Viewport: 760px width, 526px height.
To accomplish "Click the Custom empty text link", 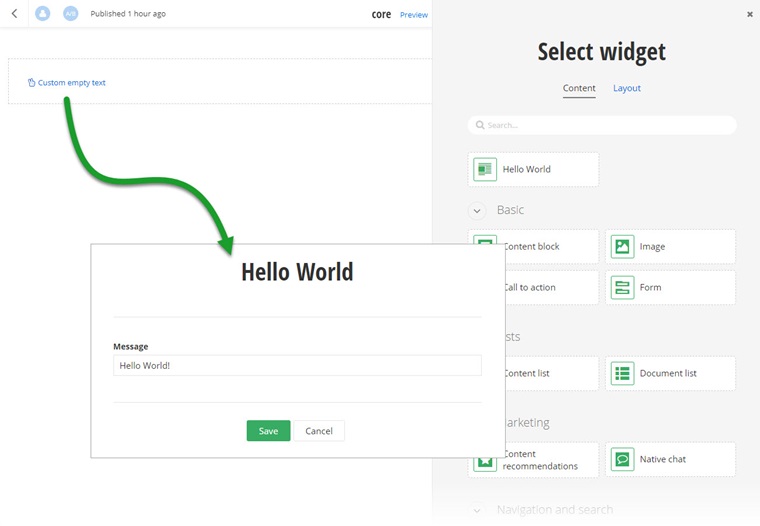I will point(71,83).
